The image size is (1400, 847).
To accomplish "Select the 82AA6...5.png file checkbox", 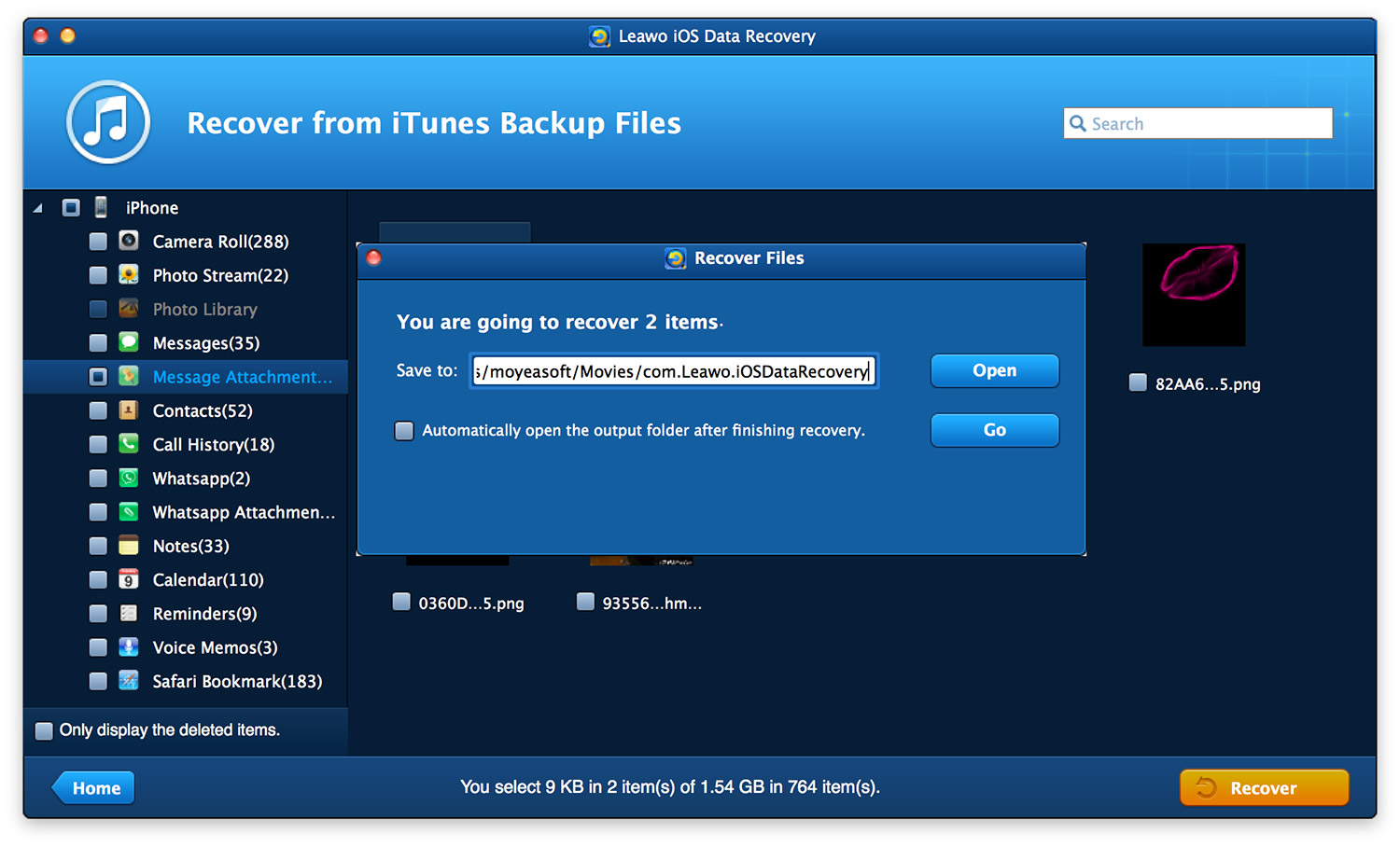I will [1138, 382].
